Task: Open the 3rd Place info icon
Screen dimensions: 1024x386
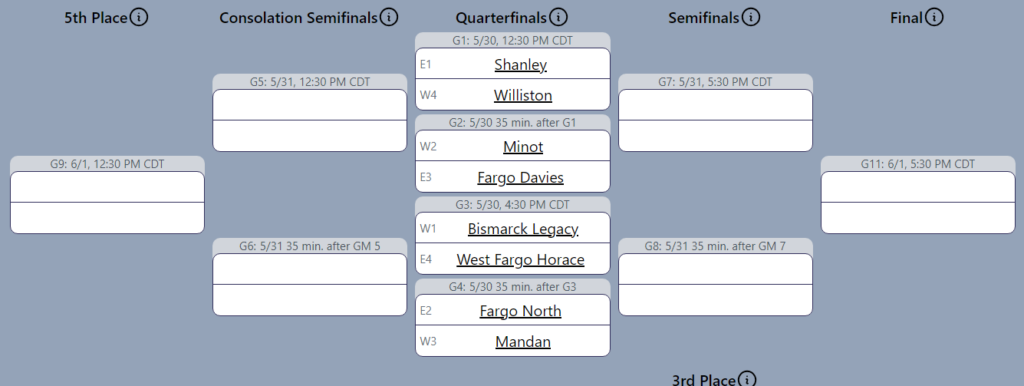Action: 746,379
